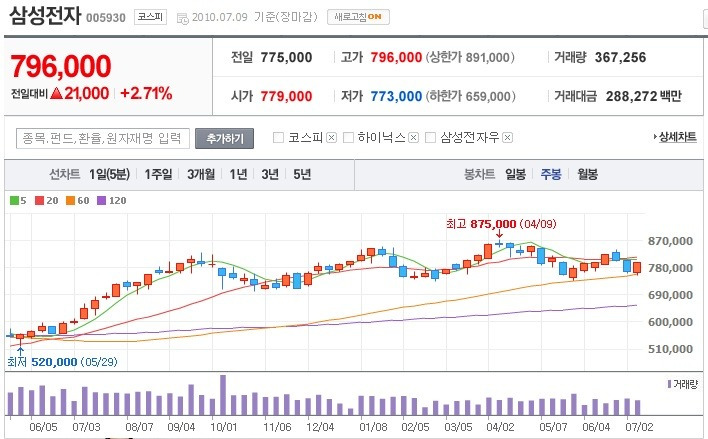Remove 삼성전자우 using its x icon
Screen dimensions: 708x439
pyautogui.click(x=508, y=137)
